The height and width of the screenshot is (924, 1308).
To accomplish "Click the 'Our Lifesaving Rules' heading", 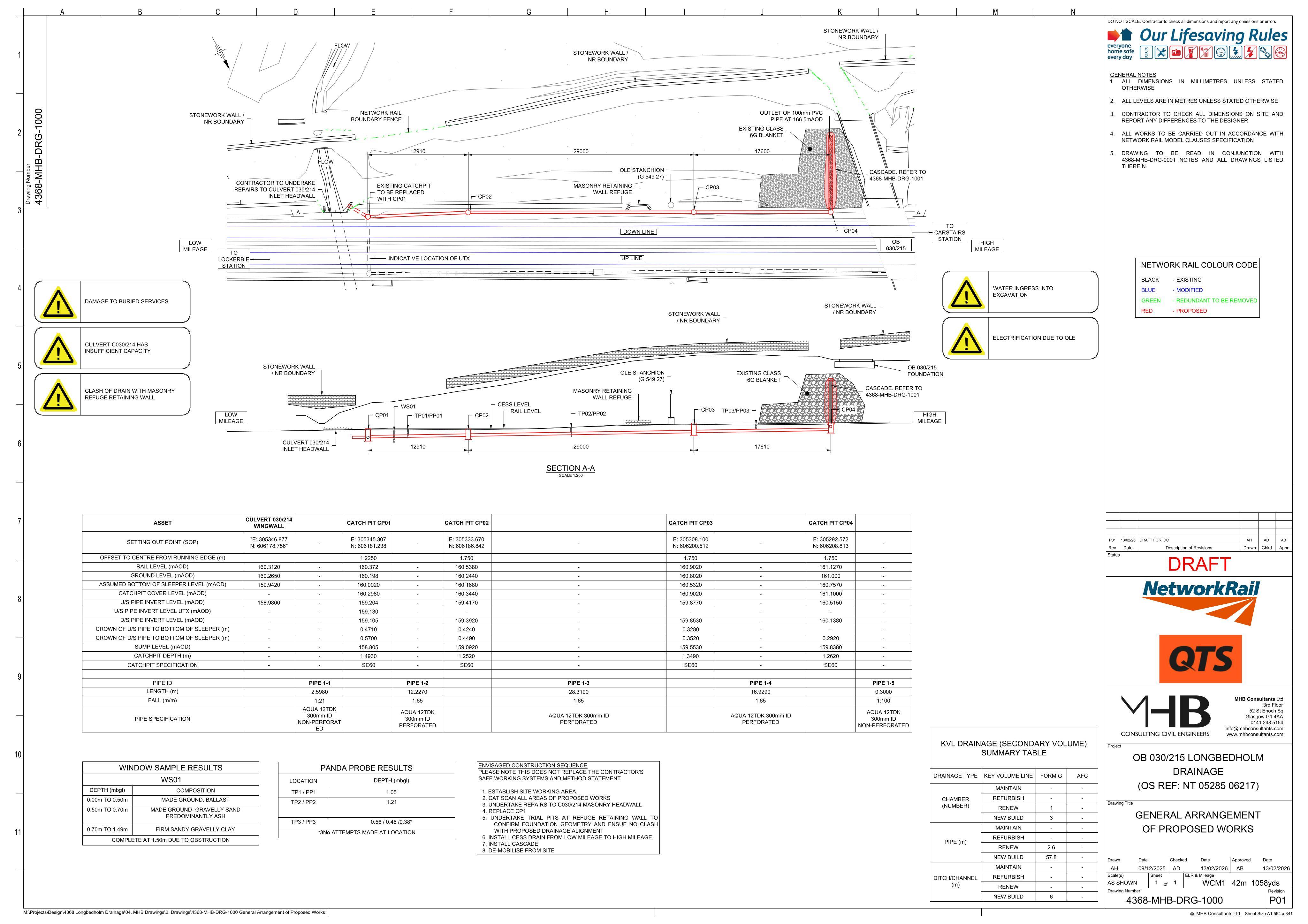I will (1213, 35).
